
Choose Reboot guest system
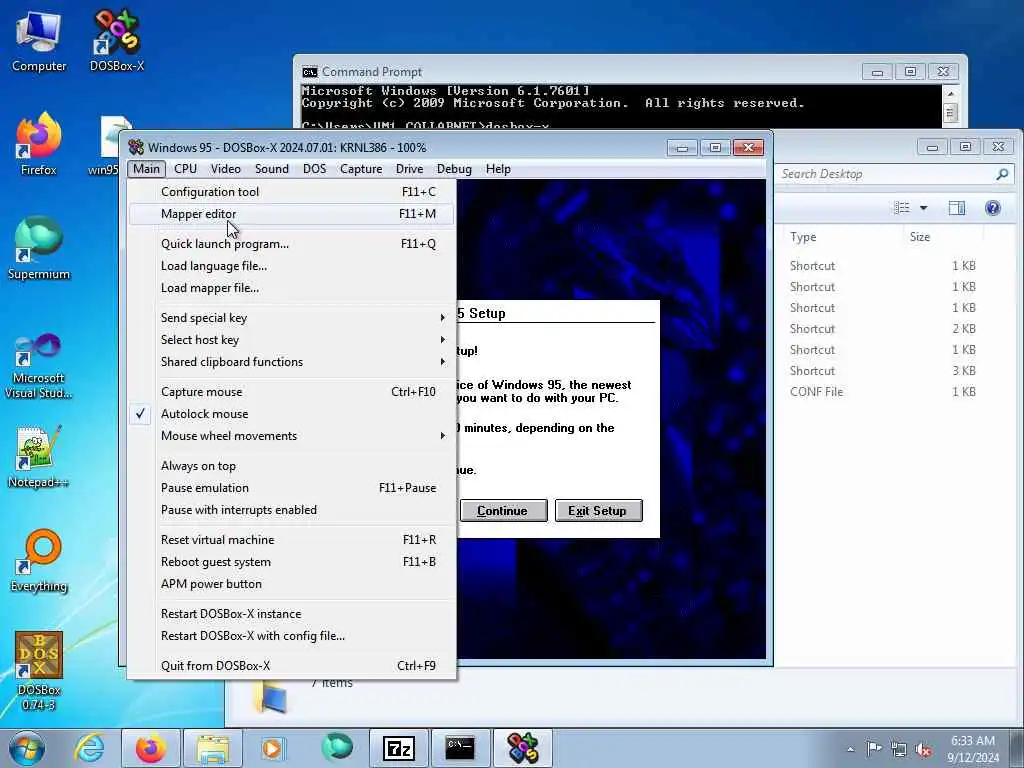coord(291,562)
